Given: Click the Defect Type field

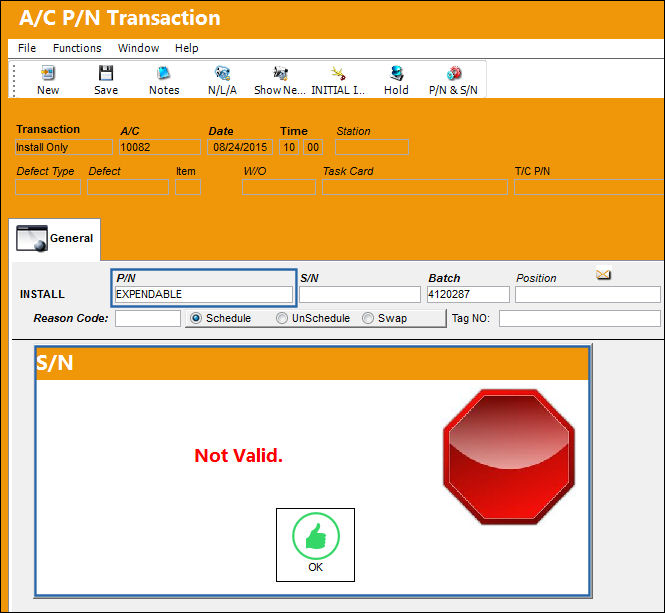Looking at the screenshot, I should tap(48, 187).
